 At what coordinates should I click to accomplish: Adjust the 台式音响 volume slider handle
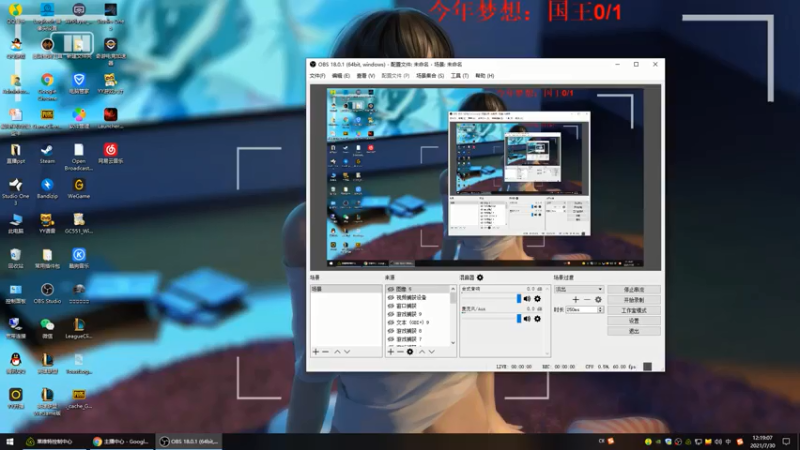[x=519, y=299]
